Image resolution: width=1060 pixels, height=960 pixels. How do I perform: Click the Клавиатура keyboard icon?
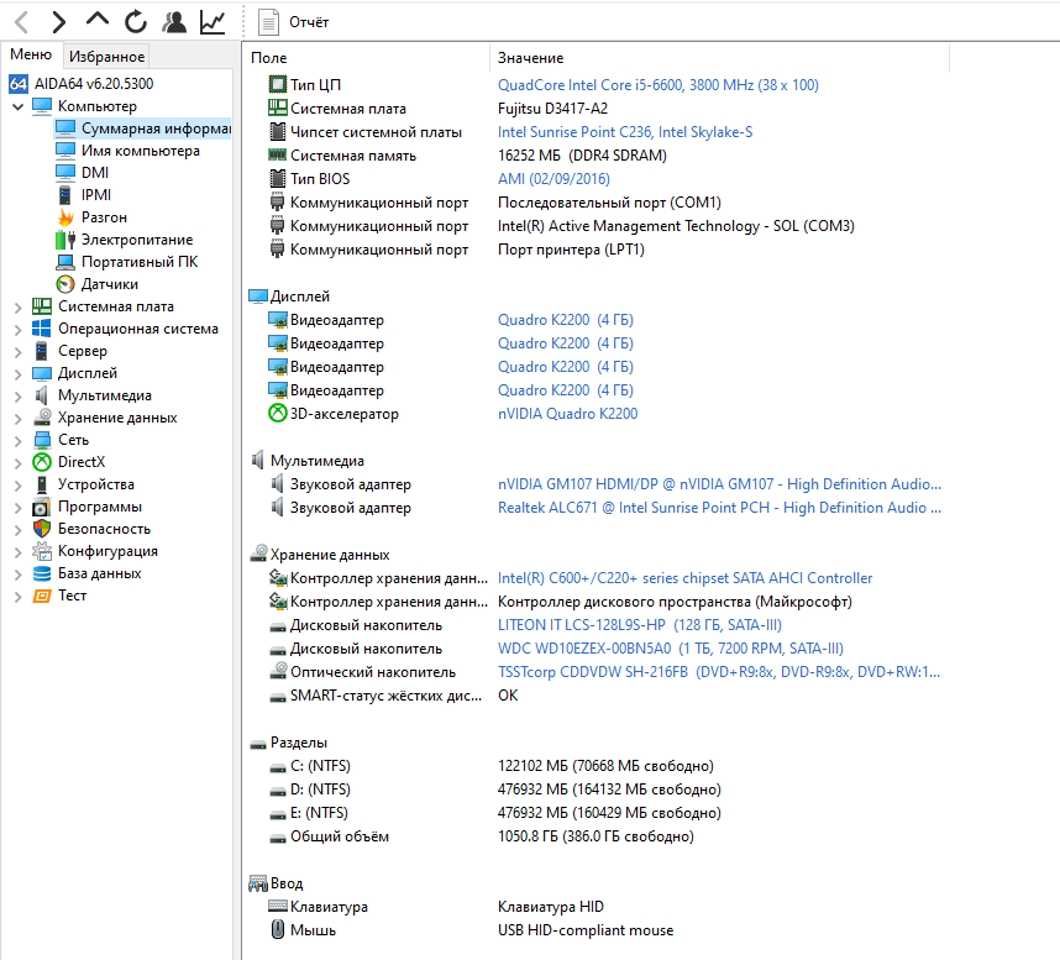coord(277,906)
